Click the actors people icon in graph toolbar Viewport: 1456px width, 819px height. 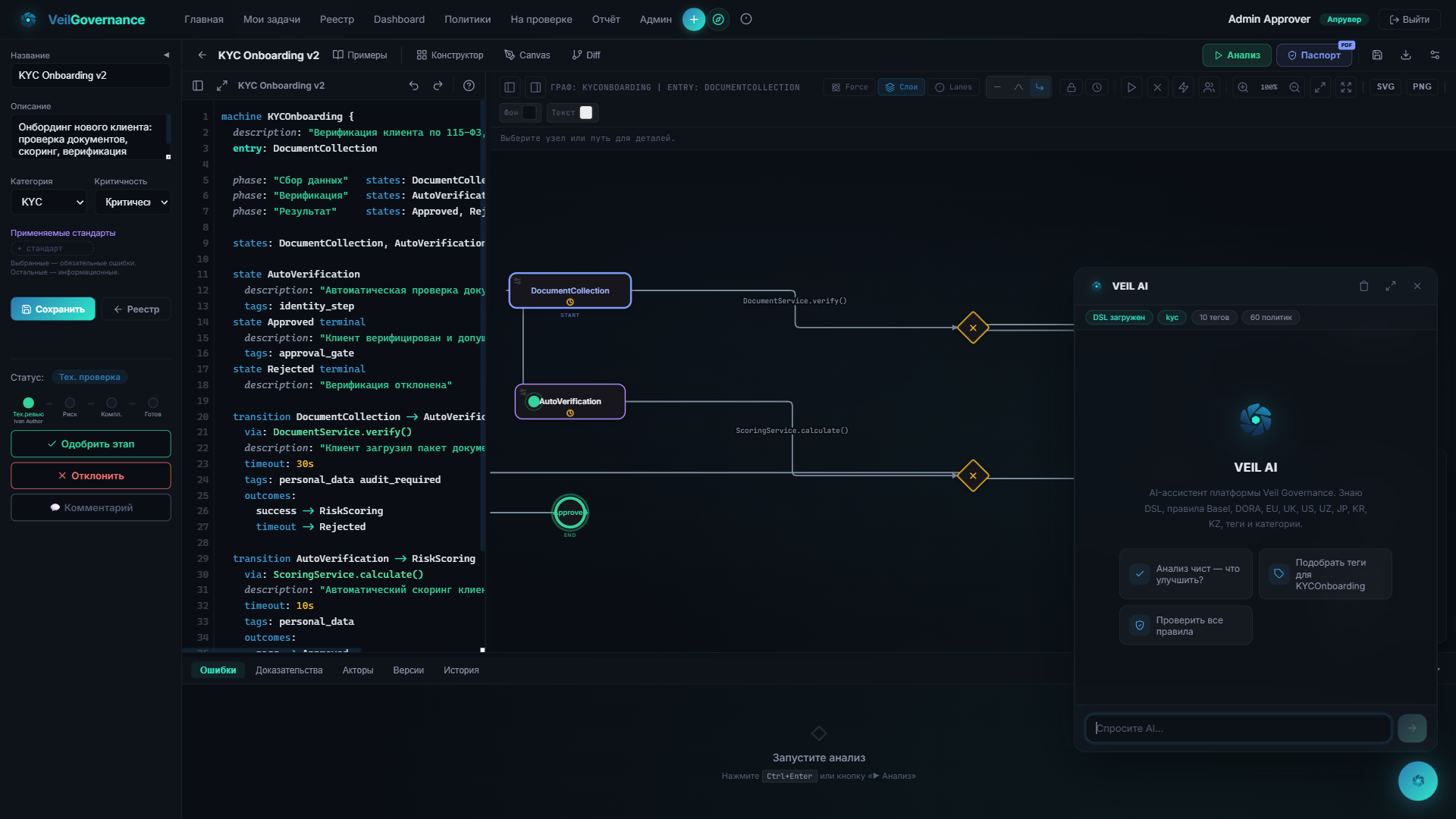[x=1209, y=87]
